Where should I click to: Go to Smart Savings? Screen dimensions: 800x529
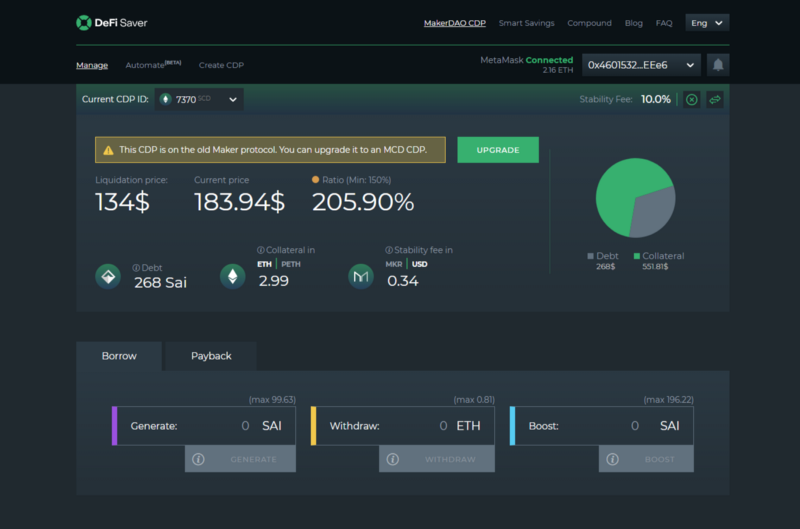pos(527,23)
